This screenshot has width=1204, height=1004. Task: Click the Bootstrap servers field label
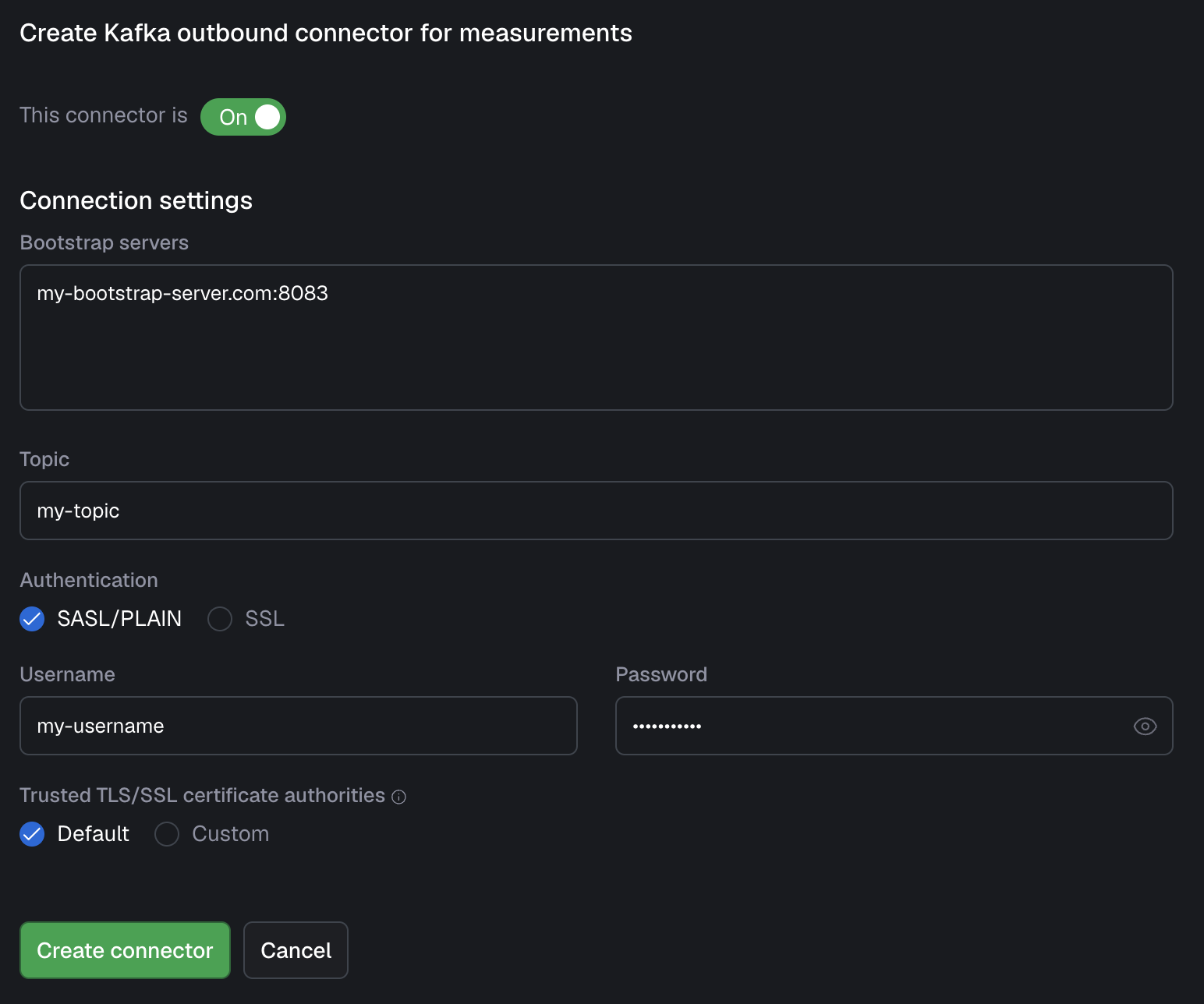click(x=104, y=242)
